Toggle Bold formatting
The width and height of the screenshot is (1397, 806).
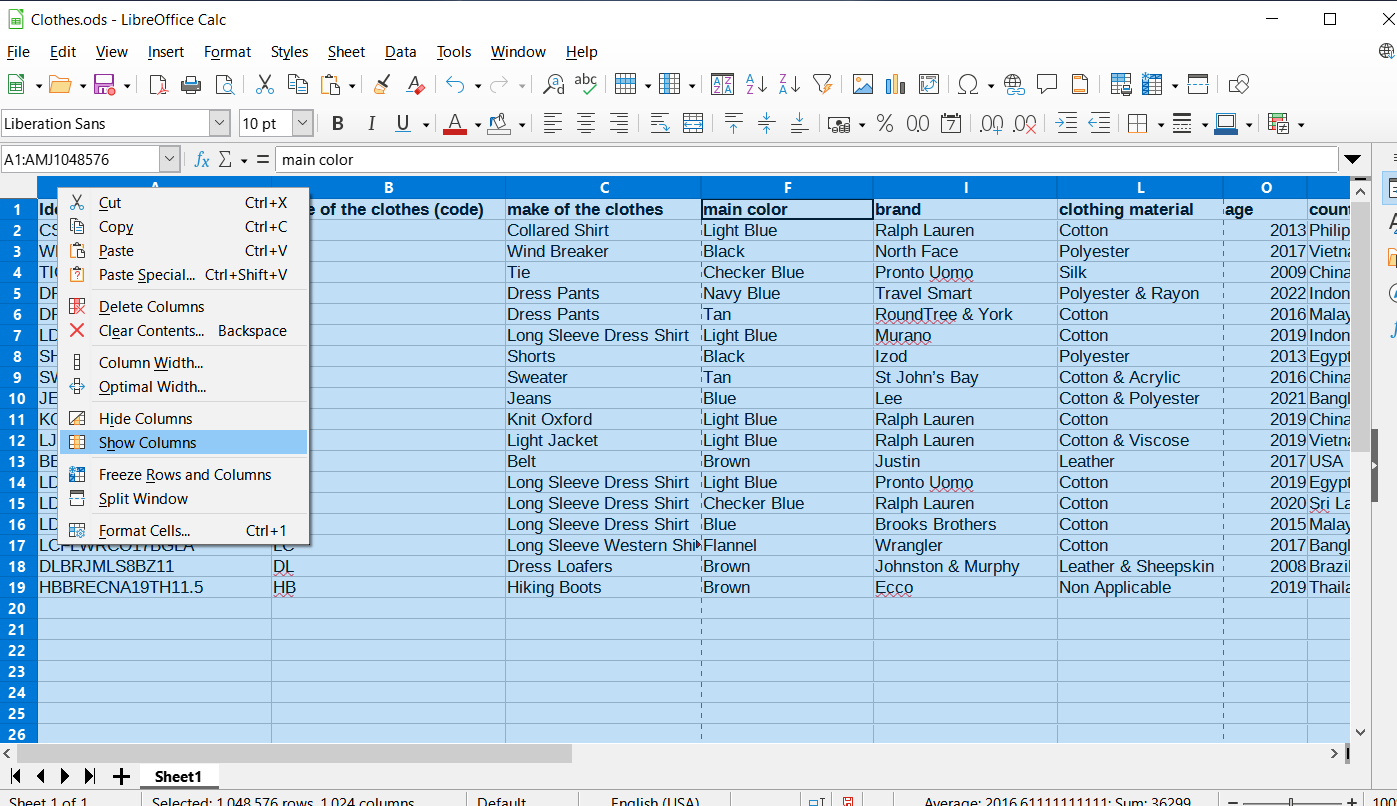coord(338,124)
